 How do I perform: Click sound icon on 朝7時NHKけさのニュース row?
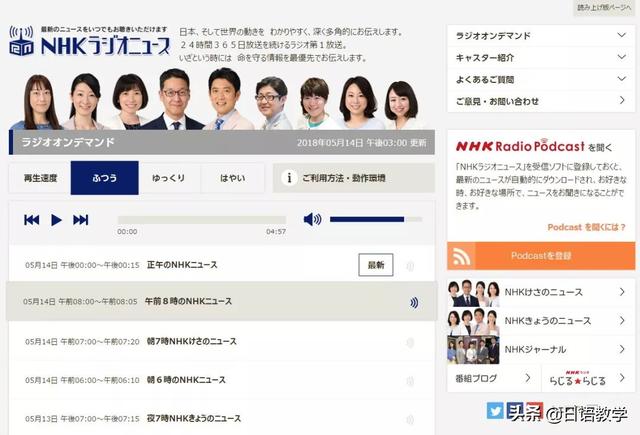[x=410, y=343]
